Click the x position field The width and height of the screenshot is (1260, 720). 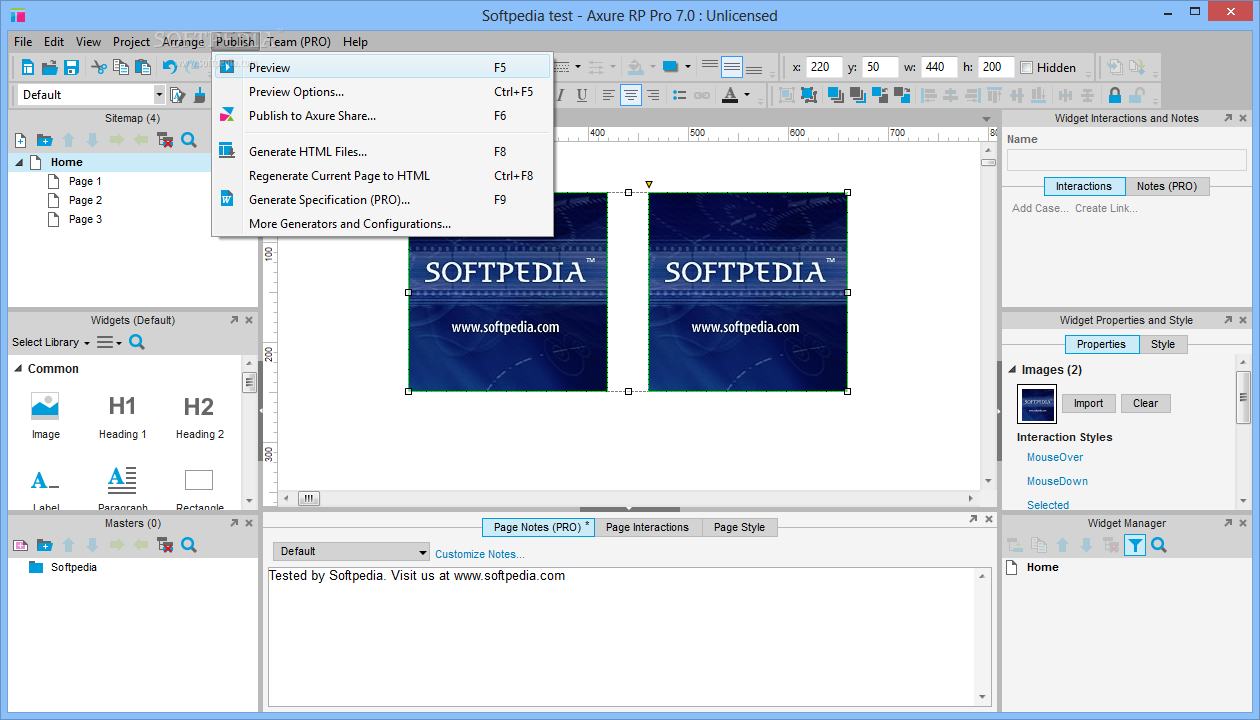click(x=825, y=67)
